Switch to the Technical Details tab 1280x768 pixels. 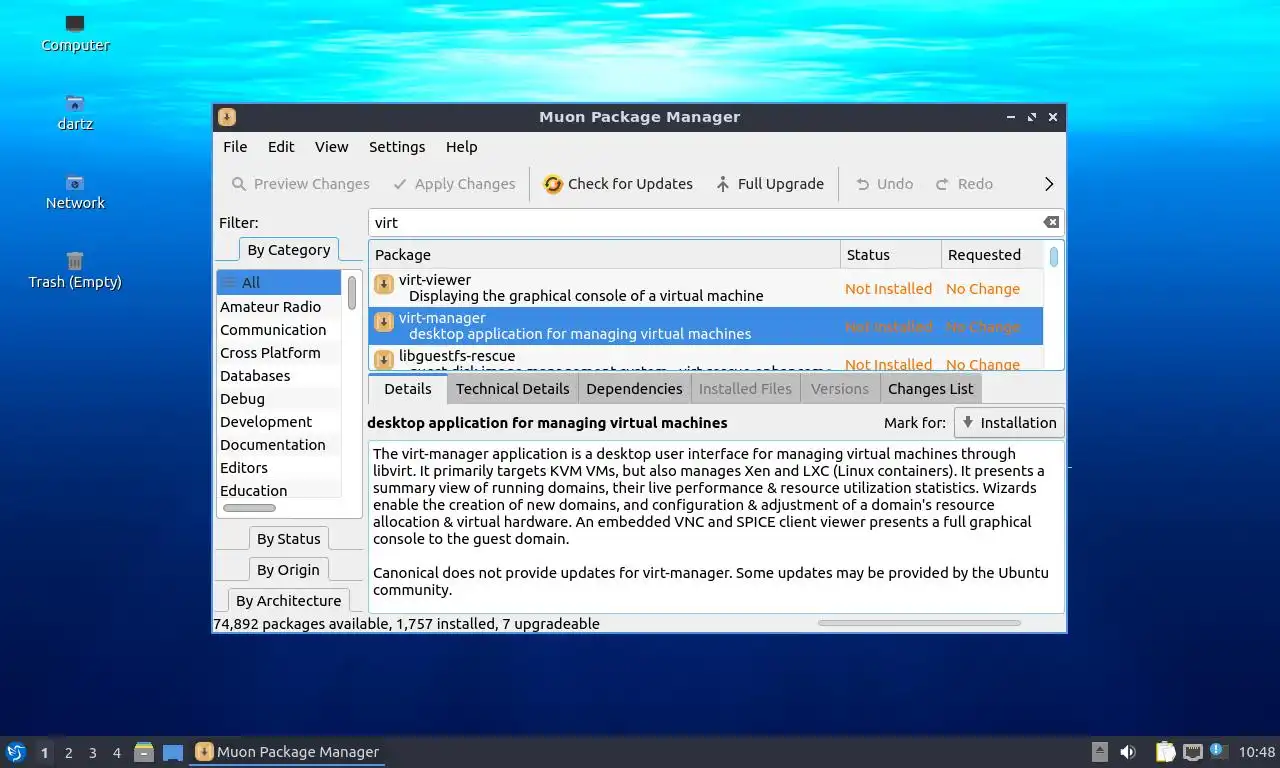[x=512, y=389]
